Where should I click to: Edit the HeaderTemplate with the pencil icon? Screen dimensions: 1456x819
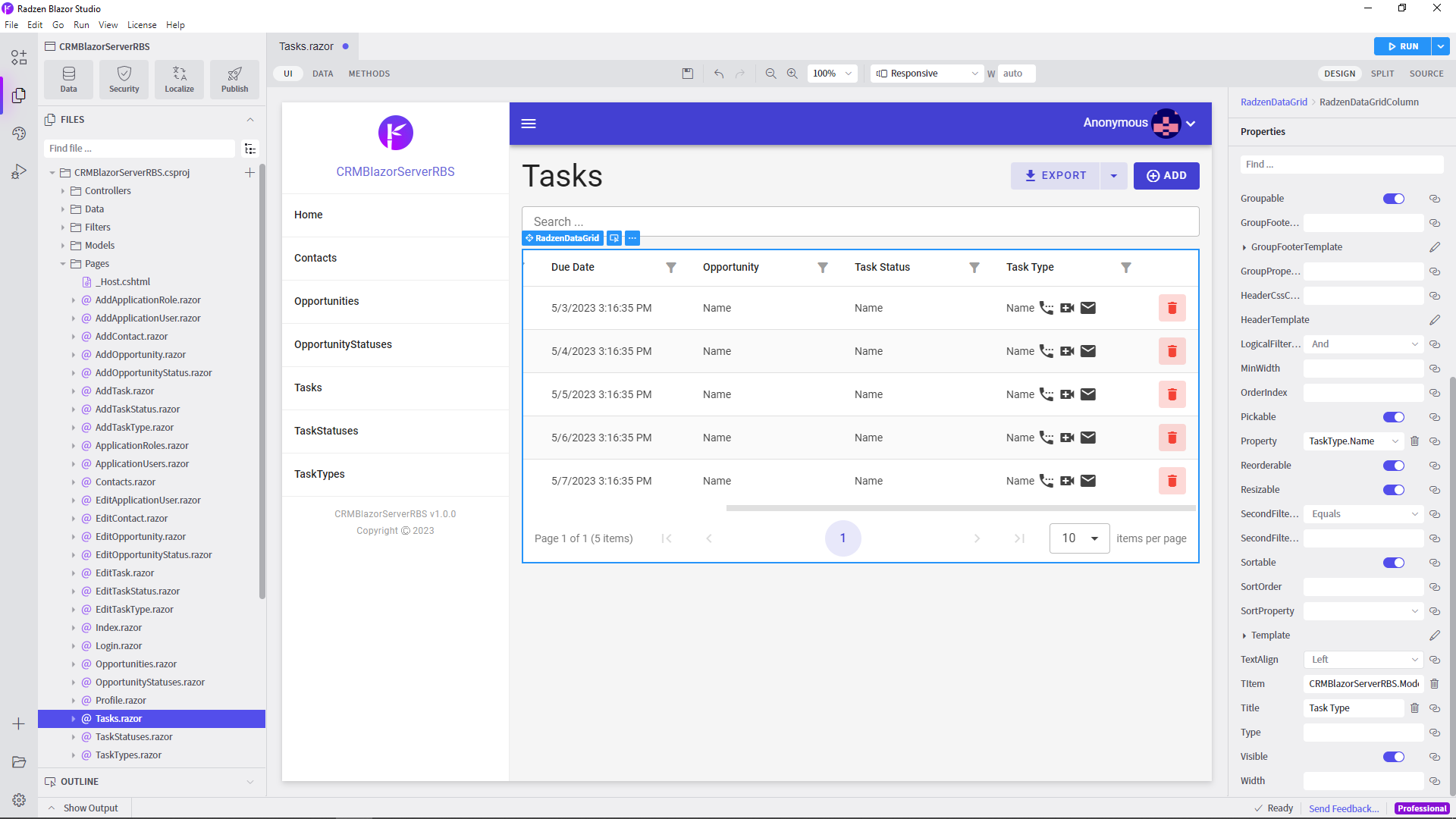[1435, 320]
